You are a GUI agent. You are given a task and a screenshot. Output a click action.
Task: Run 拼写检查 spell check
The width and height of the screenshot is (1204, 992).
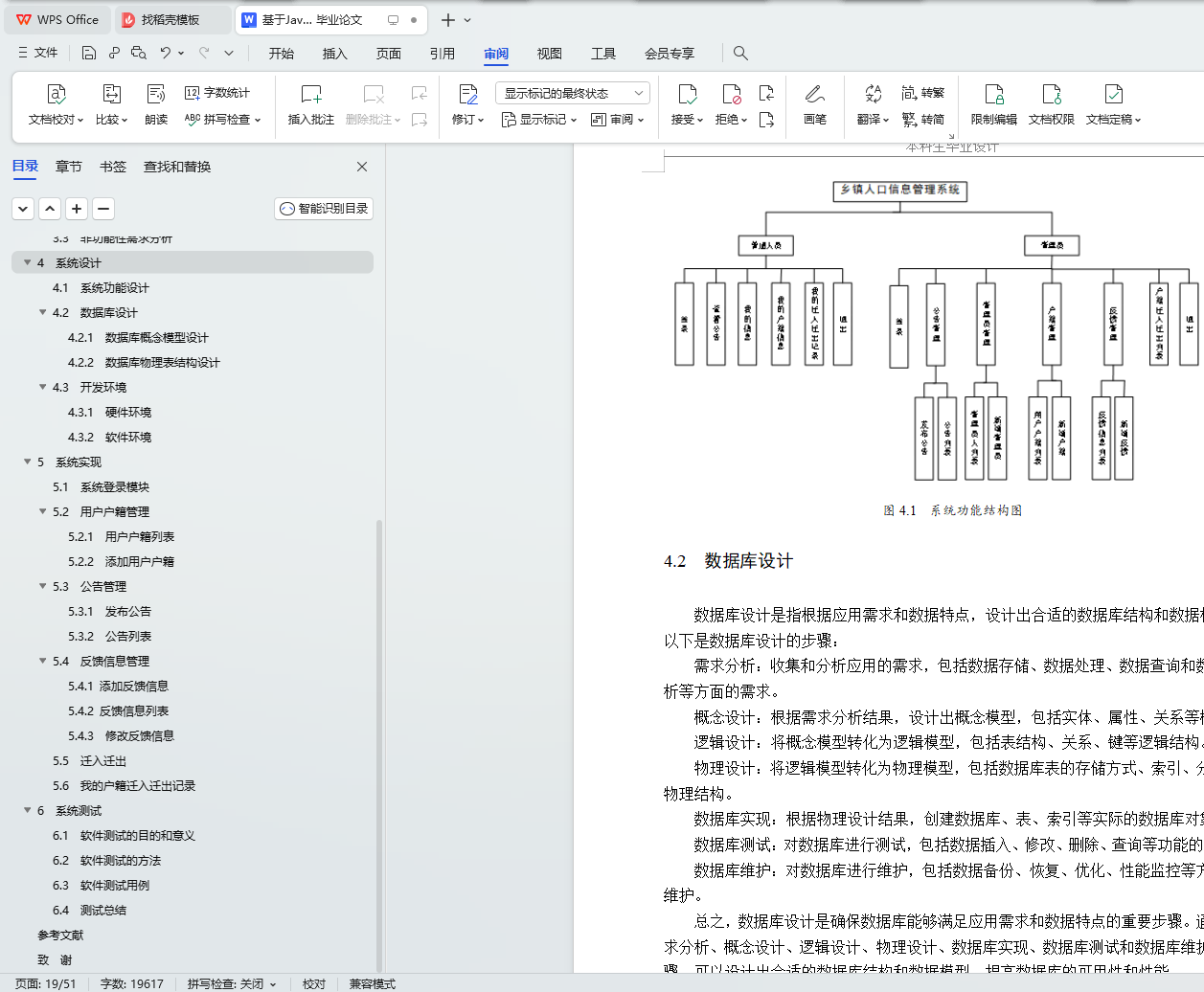222,120
